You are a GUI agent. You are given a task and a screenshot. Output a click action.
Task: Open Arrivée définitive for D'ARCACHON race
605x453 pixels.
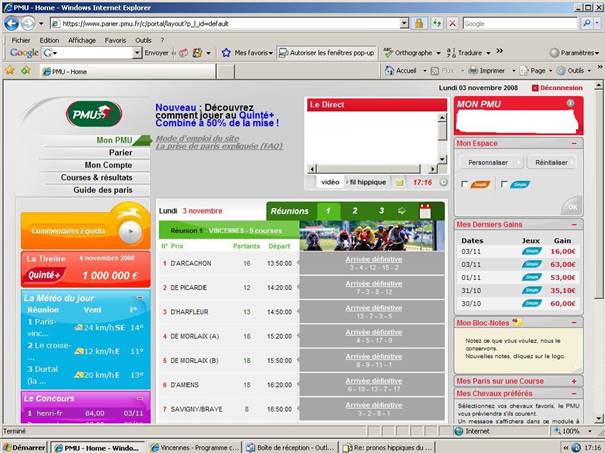373,259
